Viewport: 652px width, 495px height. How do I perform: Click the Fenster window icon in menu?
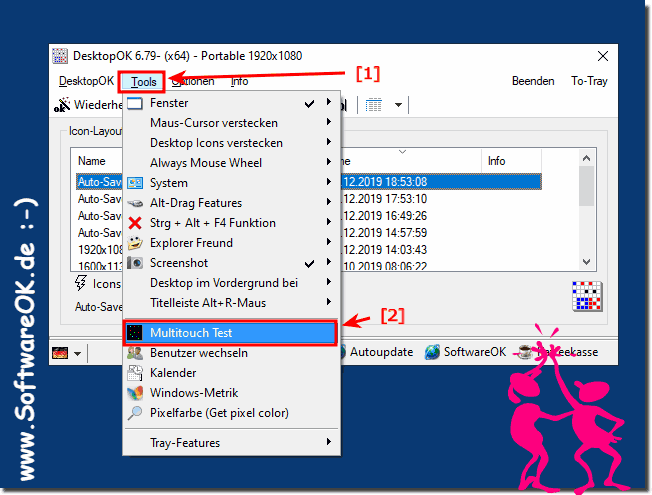135,103
